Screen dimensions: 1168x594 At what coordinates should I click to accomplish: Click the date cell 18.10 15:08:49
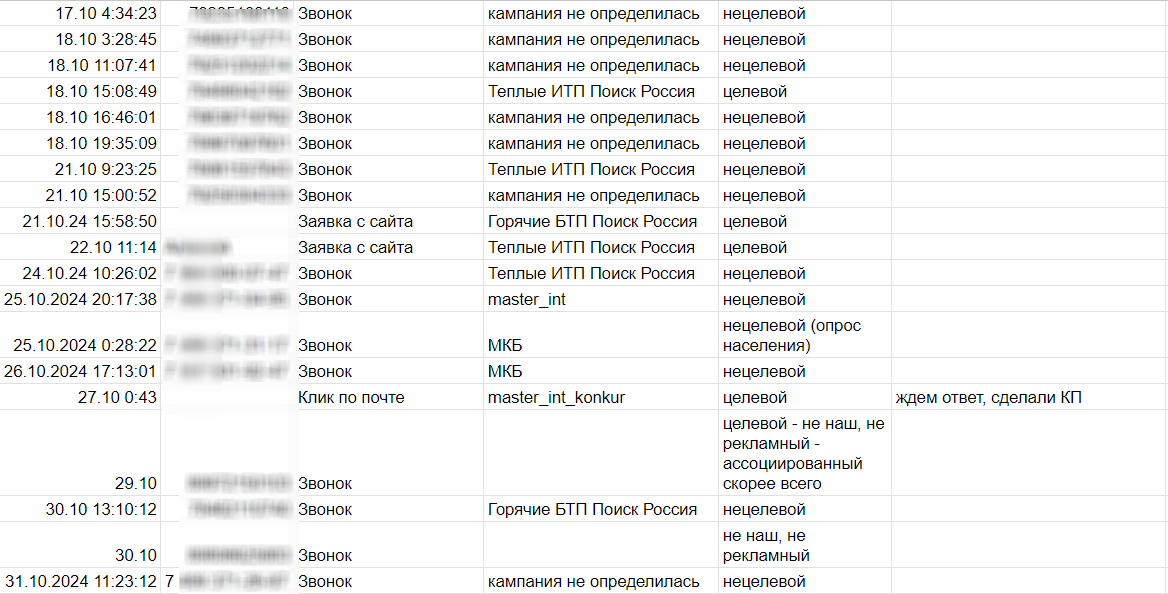click(x=101, y=92)
